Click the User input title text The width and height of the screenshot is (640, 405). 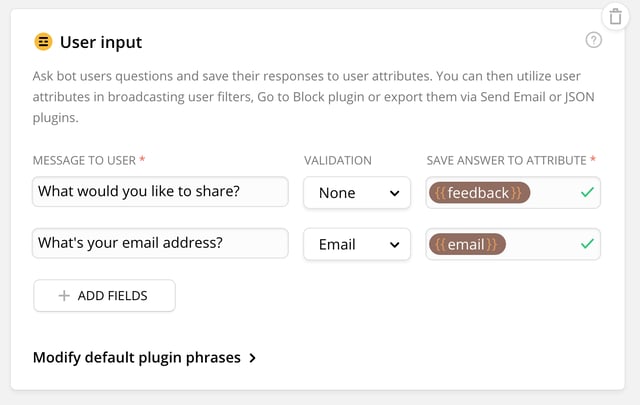101,42
